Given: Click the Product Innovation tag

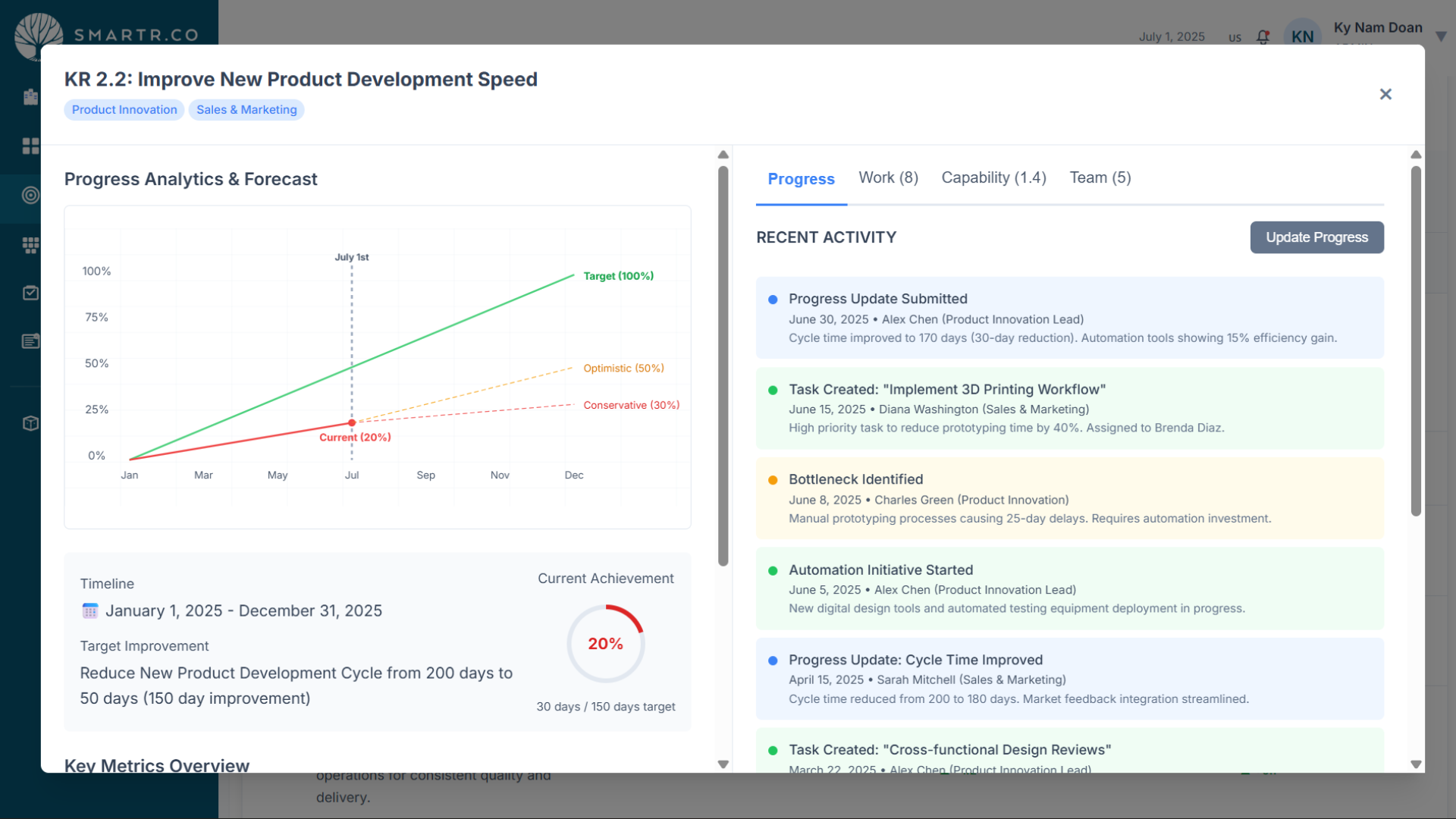Looking at the screenshot, I should pos(124,110).
